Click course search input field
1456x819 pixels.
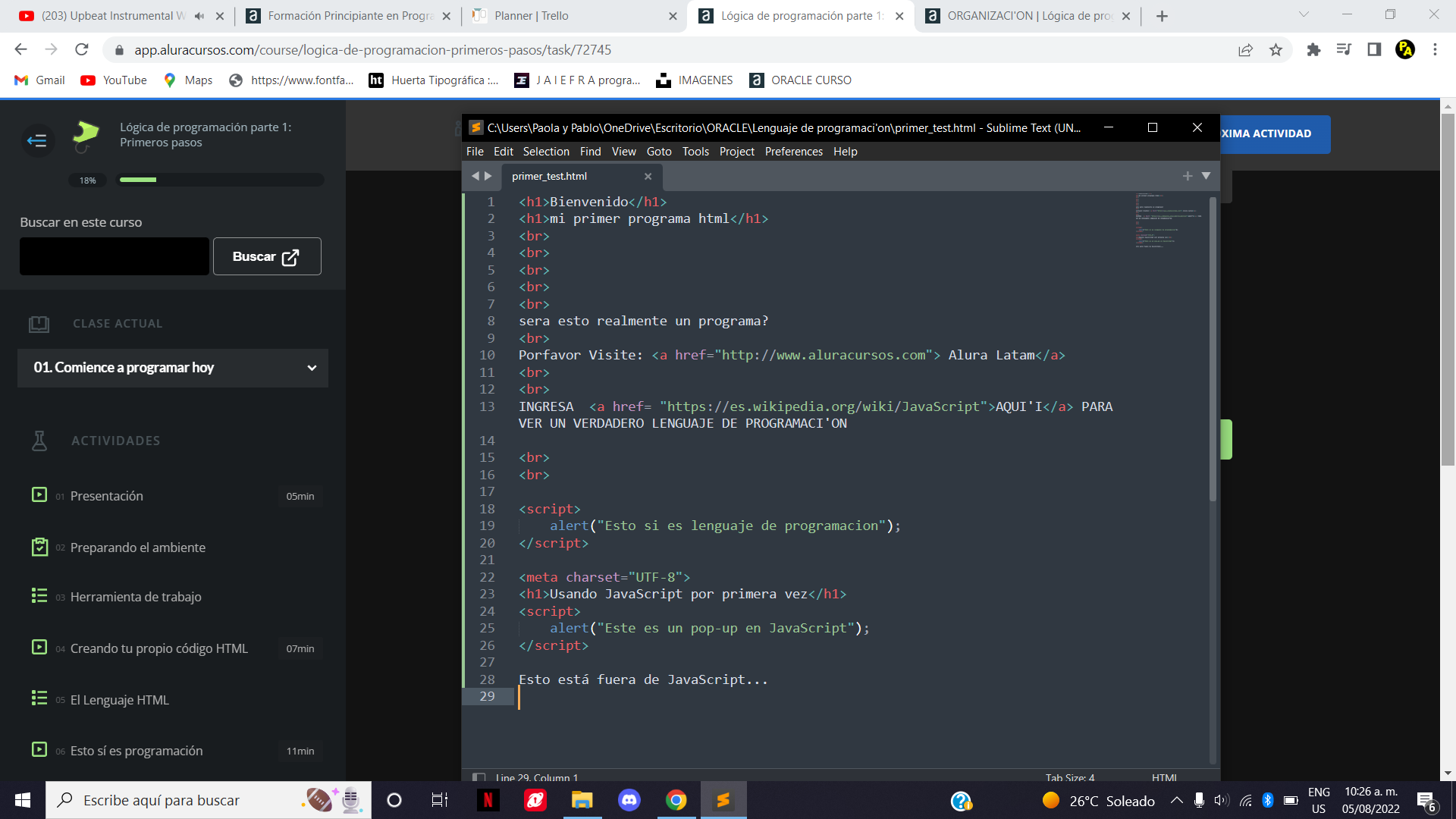coord(115,256)
